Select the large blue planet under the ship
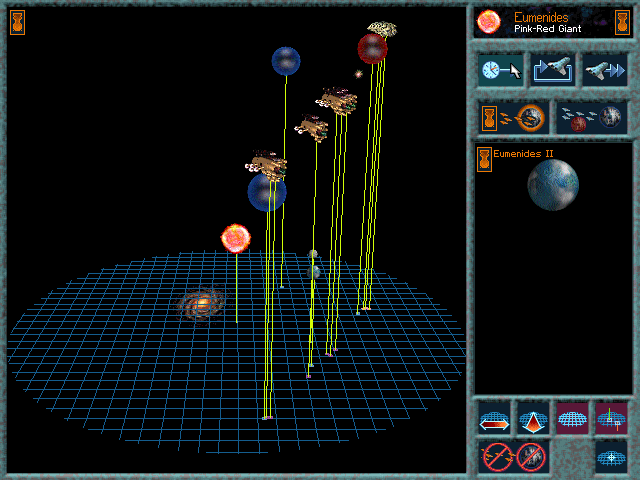Viewport: 640px width, 480px height. pos(267,193)
